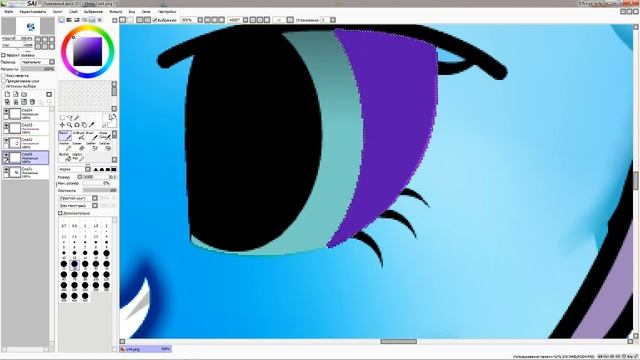Viewport: 640px width, 360px height.
Task: Pick a shade in color square
Action: point(87,51)
